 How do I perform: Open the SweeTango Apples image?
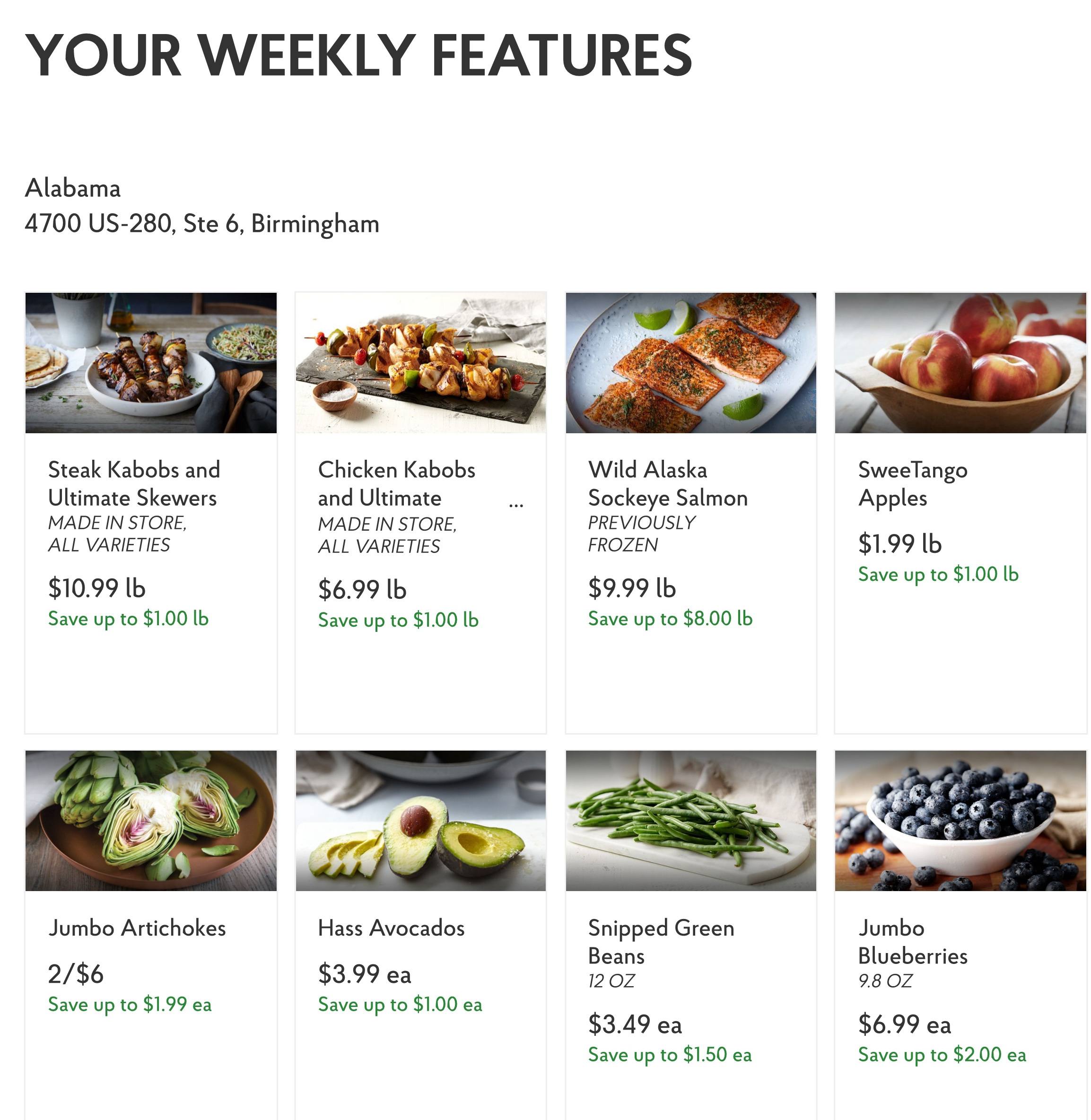click(960, 363)
